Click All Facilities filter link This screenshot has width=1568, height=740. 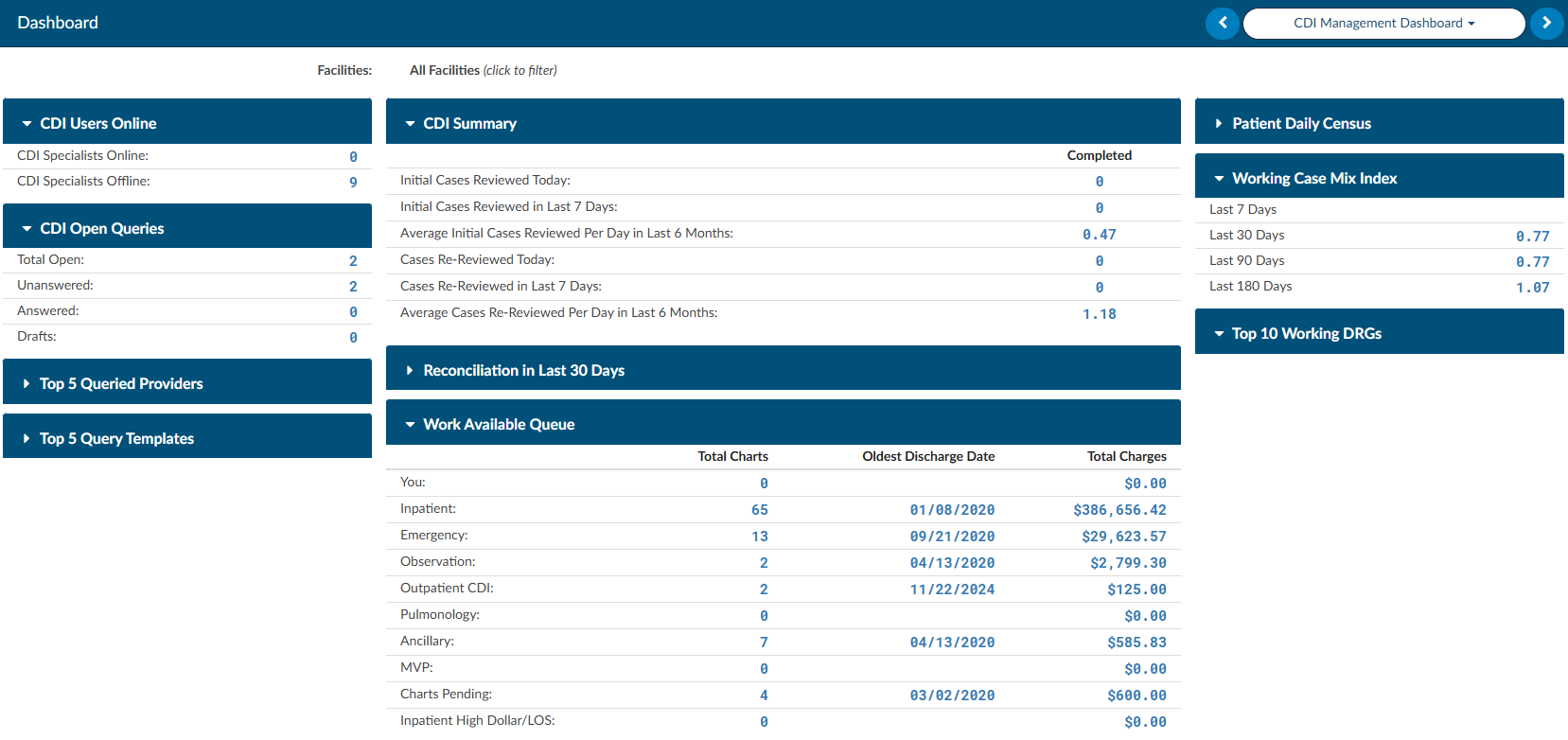click(483, 70)
